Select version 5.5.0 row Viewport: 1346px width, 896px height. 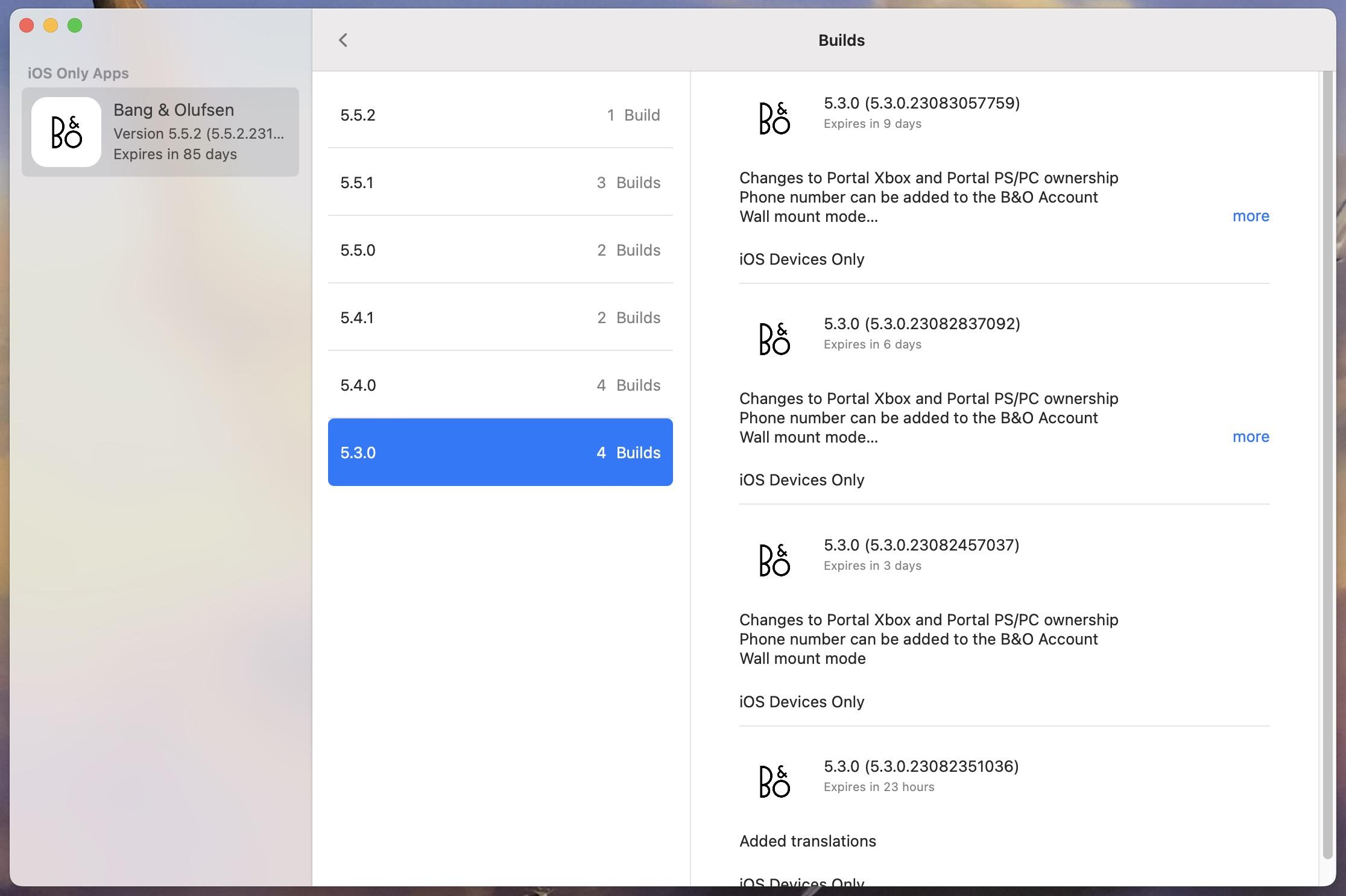pyautogui.click(x=501, y=250)
